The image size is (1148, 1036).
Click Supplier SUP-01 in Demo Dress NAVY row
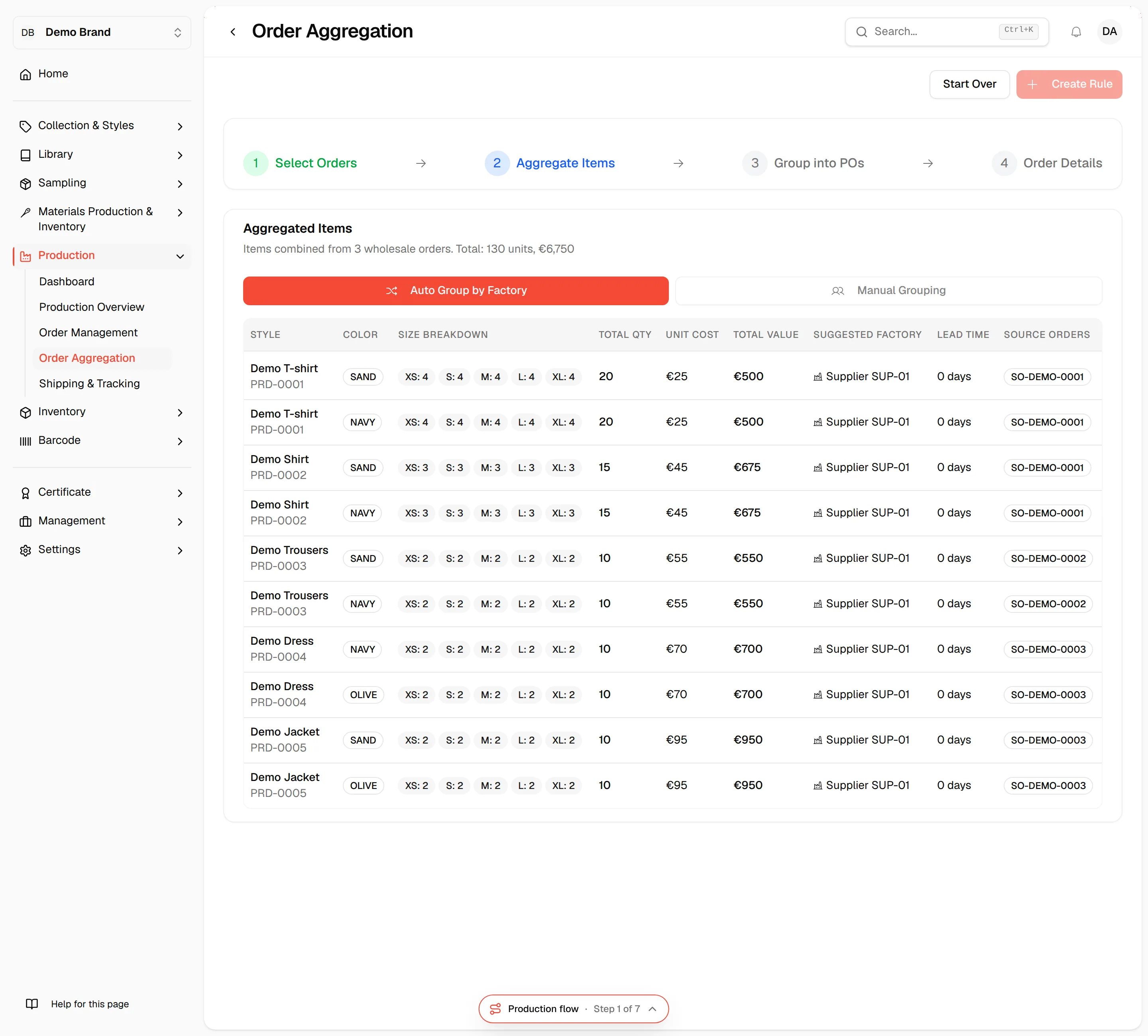[861, 649]
